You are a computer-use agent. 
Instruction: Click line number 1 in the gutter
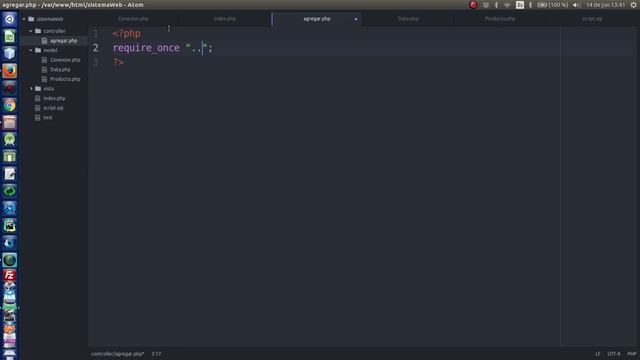[x=96, y=33]
